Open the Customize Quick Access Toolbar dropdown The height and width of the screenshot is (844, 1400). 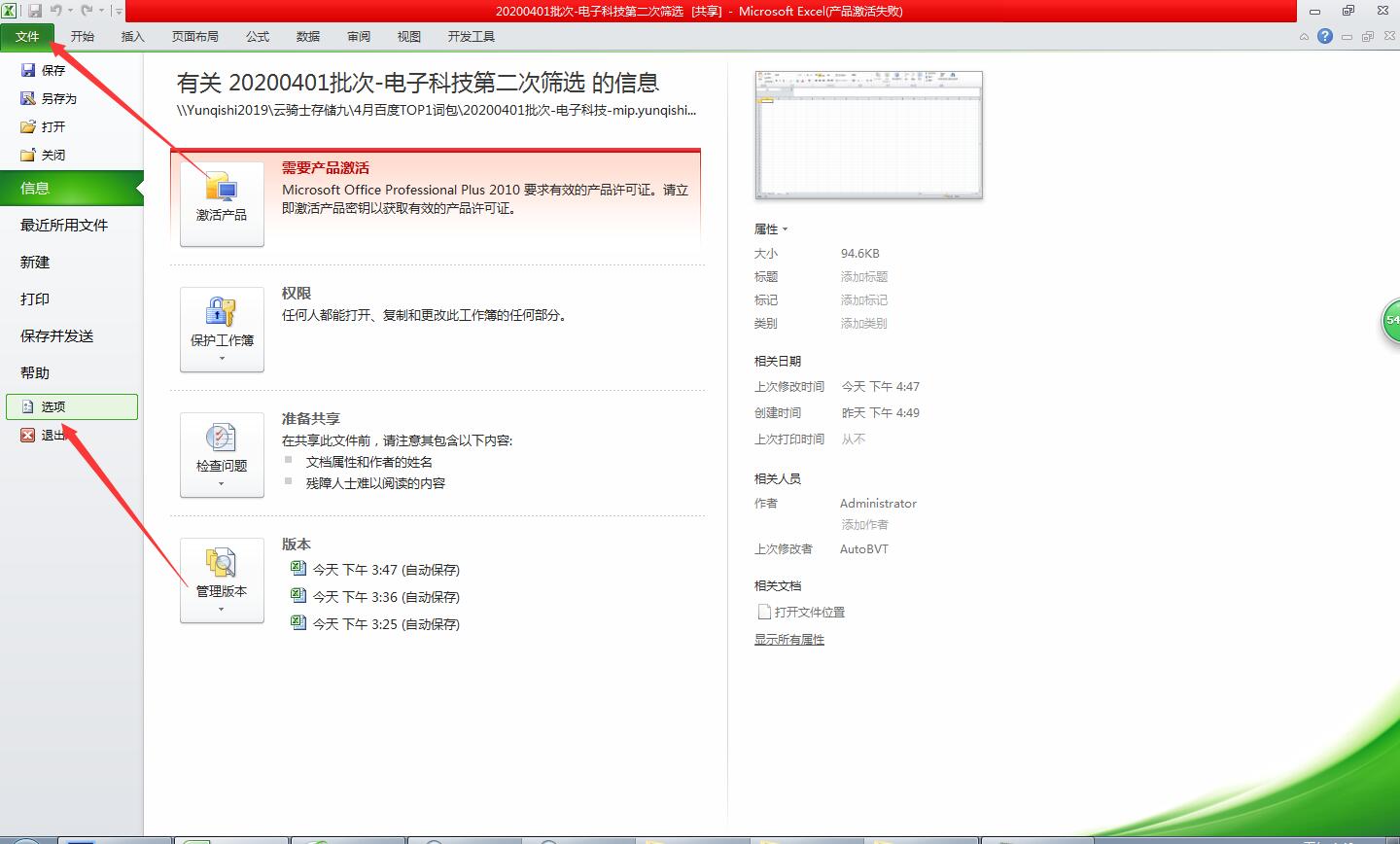(x=119, y=12)
